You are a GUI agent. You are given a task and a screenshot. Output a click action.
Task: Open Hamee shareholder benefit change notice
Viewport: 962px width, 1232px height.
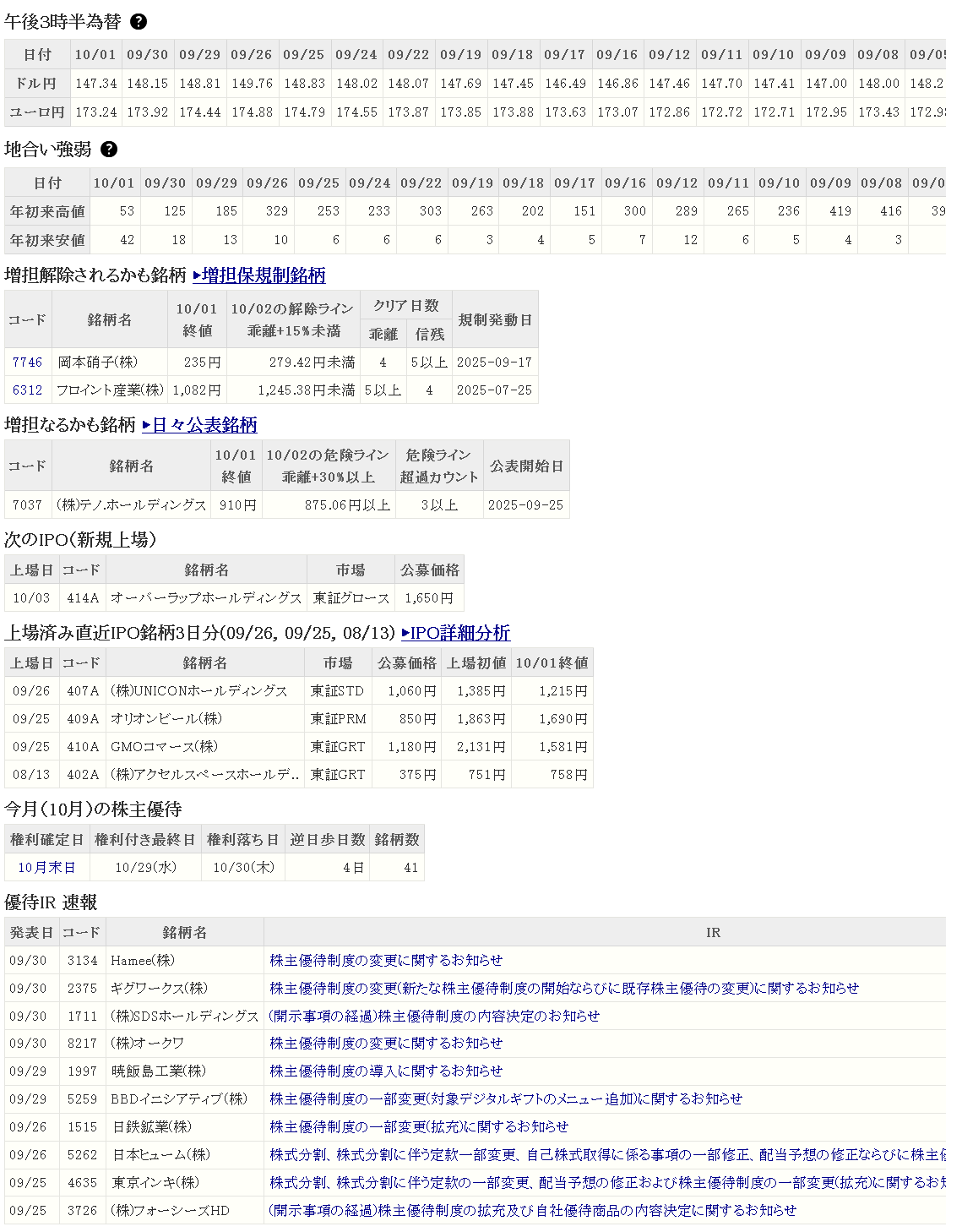pos(386,961)
